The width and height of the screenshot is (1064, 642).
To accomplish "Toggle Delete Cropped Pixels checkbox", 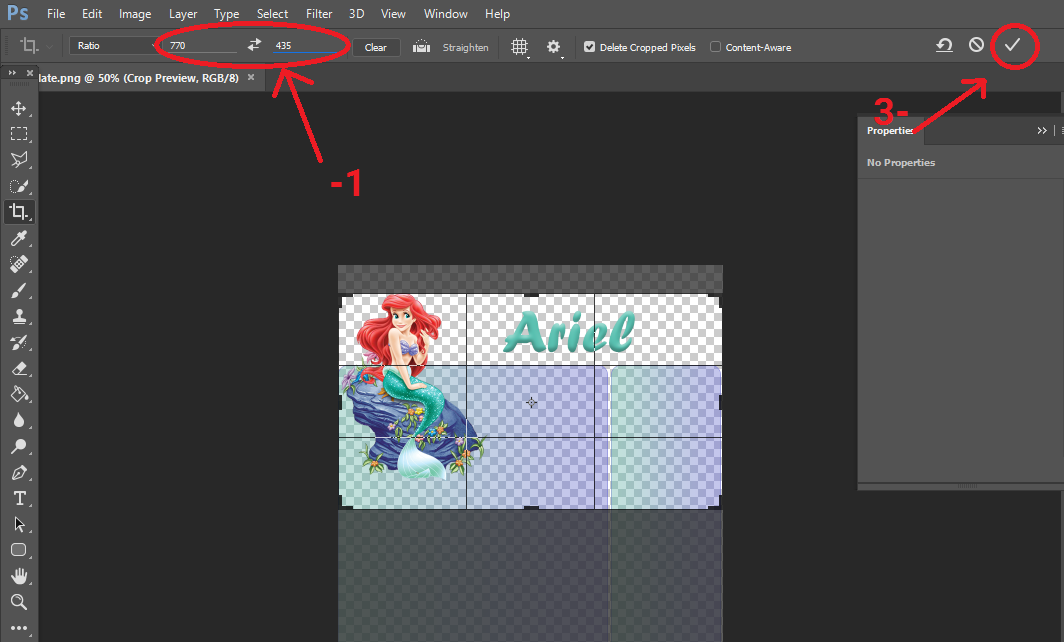I will click(x=590, y=47).
